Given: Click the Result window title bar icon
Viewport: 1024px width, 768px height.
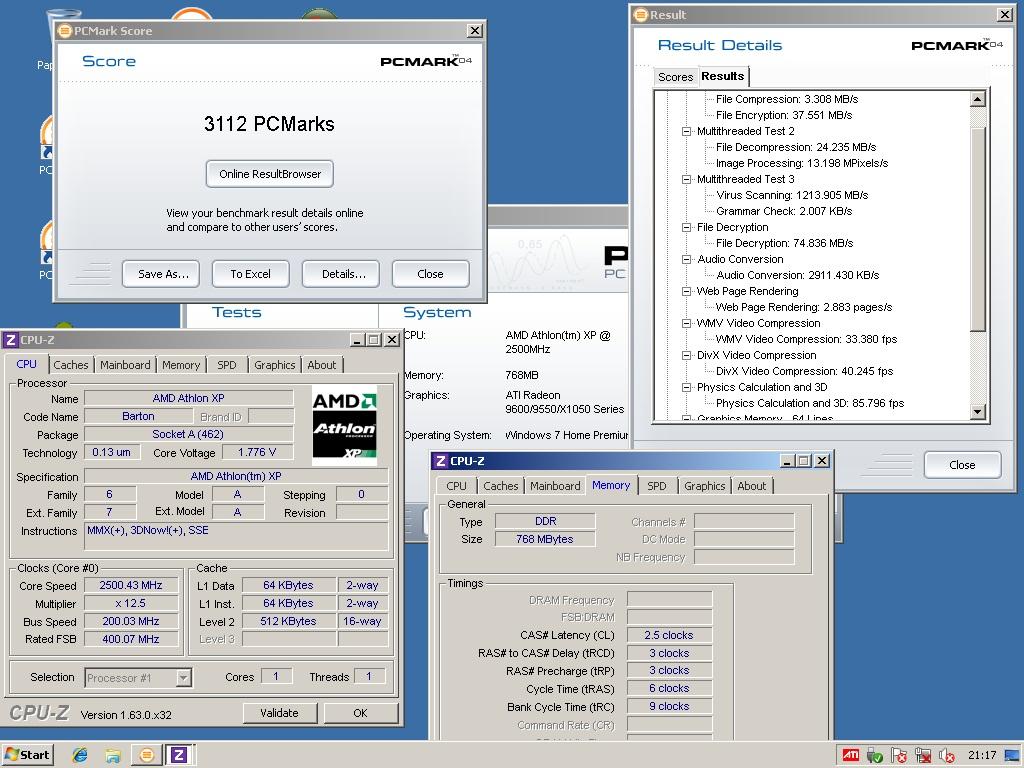Looking at the screenshot, I should tap(641, 14).
